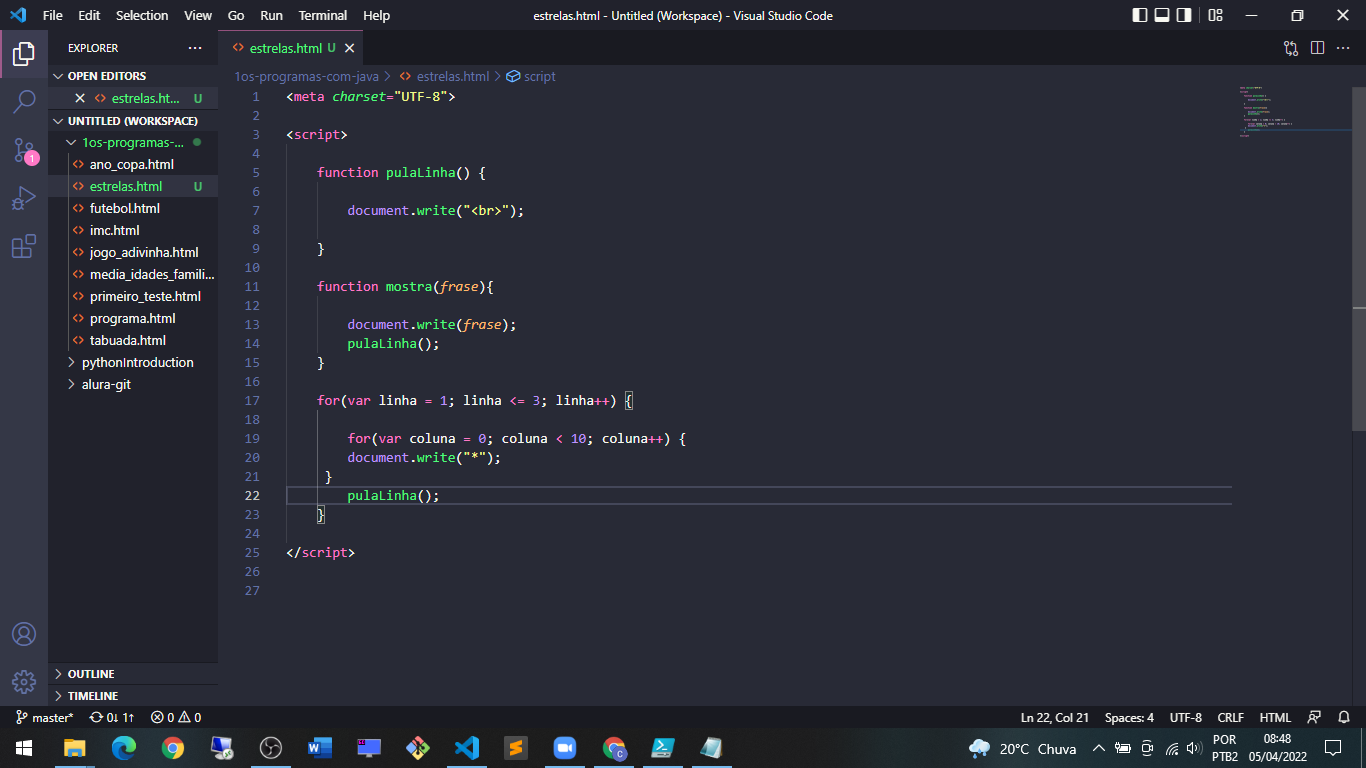Open the Terminal menu
Screen dimensions: 1366x768
[x=323, y=15]
